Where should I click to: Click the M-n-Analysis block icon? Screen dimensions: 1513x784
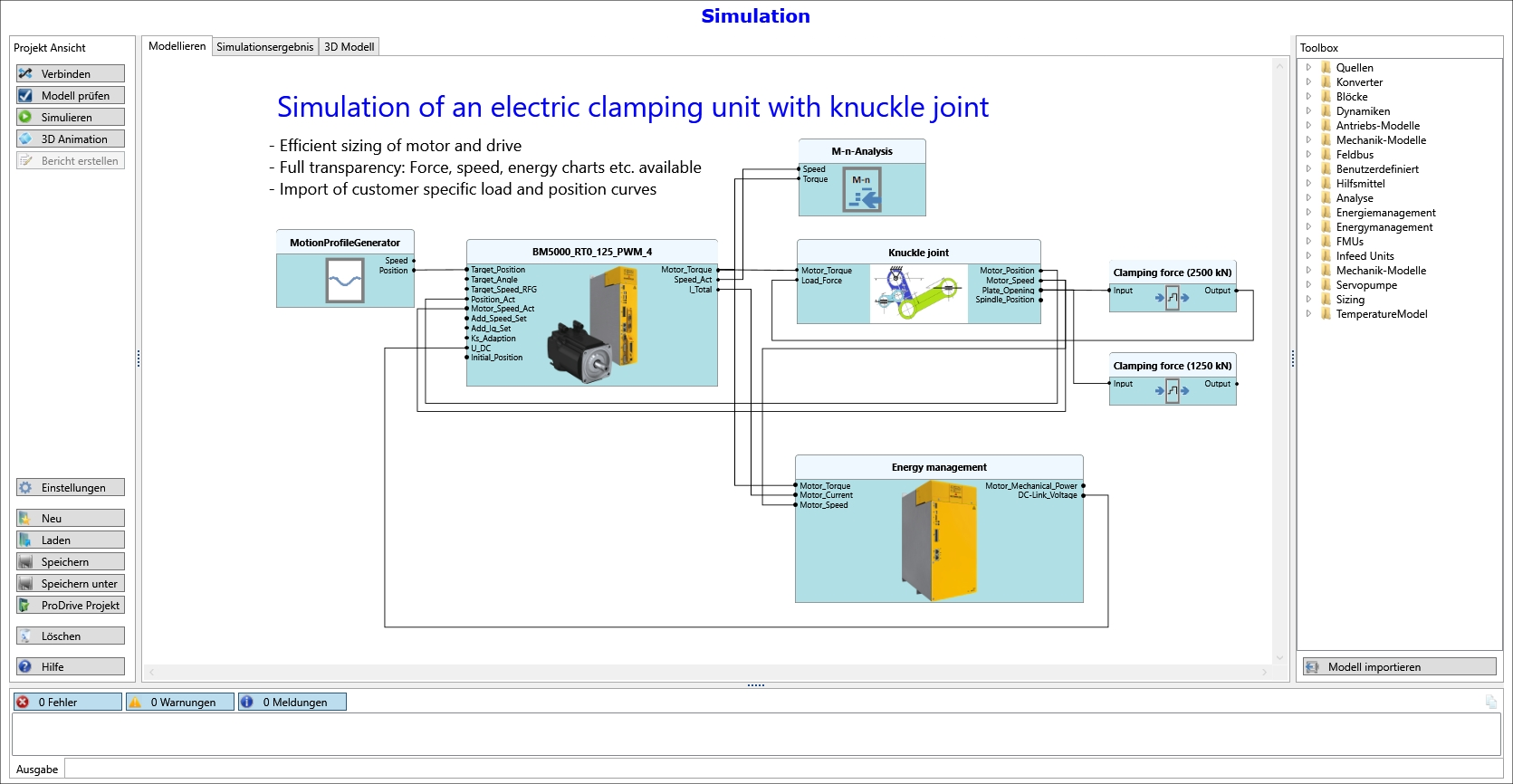[862, 190]
